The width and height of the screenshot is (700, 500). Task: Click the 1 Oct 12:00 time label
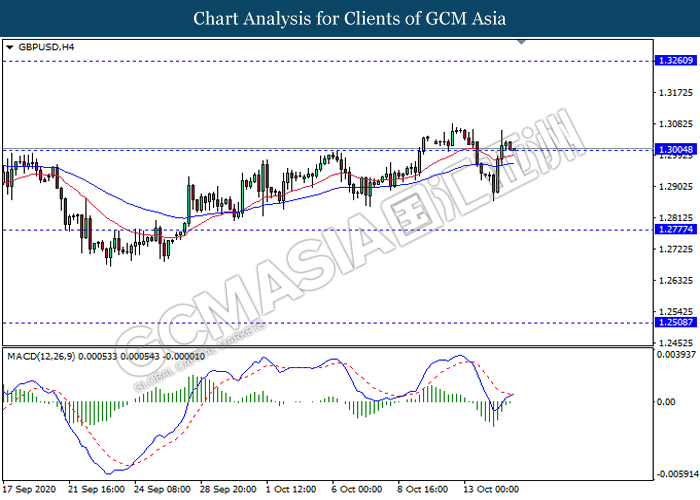291,489
